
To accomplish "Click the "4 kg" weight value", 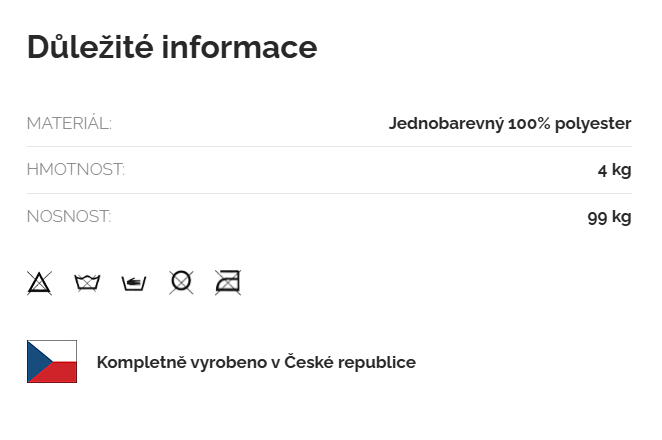I will [x=614, y=170].
